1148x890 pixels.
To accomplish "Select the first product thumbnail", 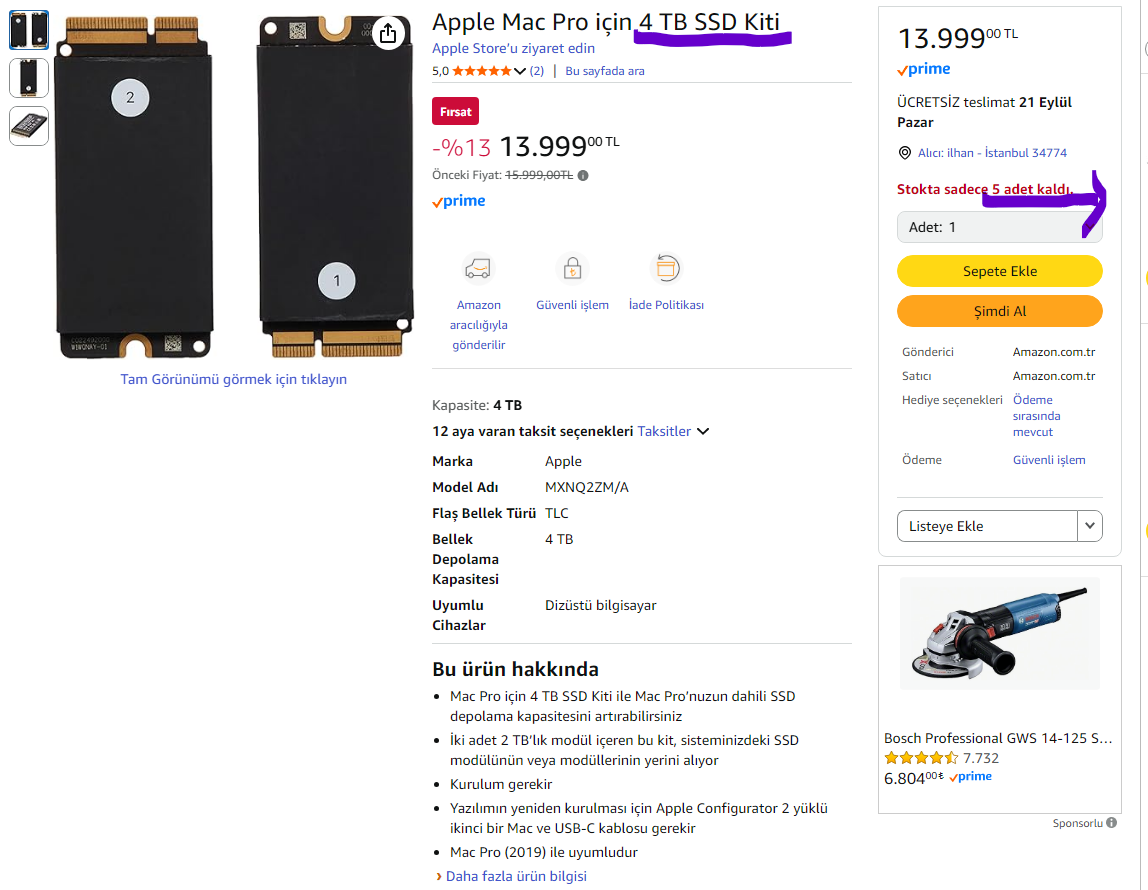I will point(29,30).
